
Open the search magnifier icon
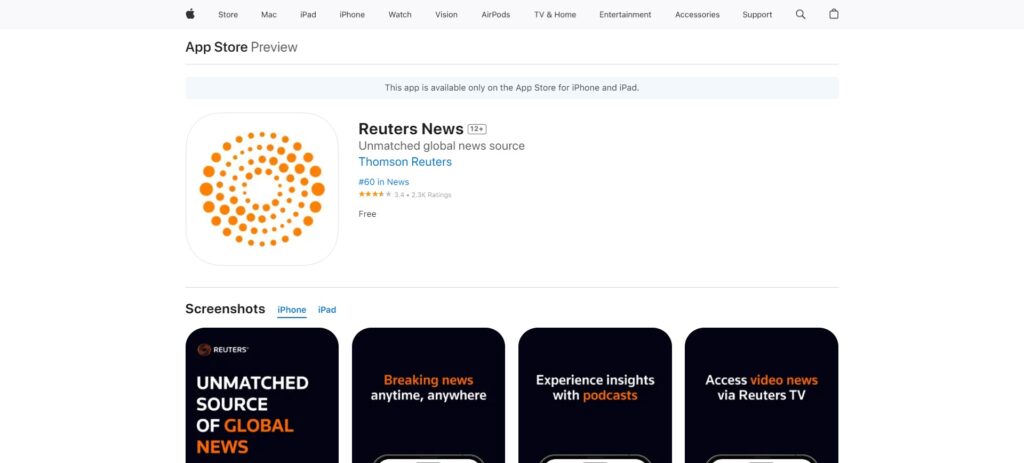[x=800, y=14]
